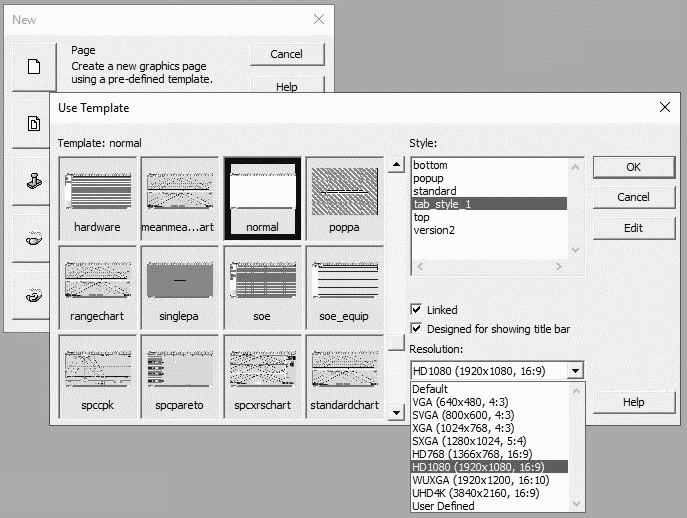Select bottom in Style list

pyautogui.click(x=490, y=165)
